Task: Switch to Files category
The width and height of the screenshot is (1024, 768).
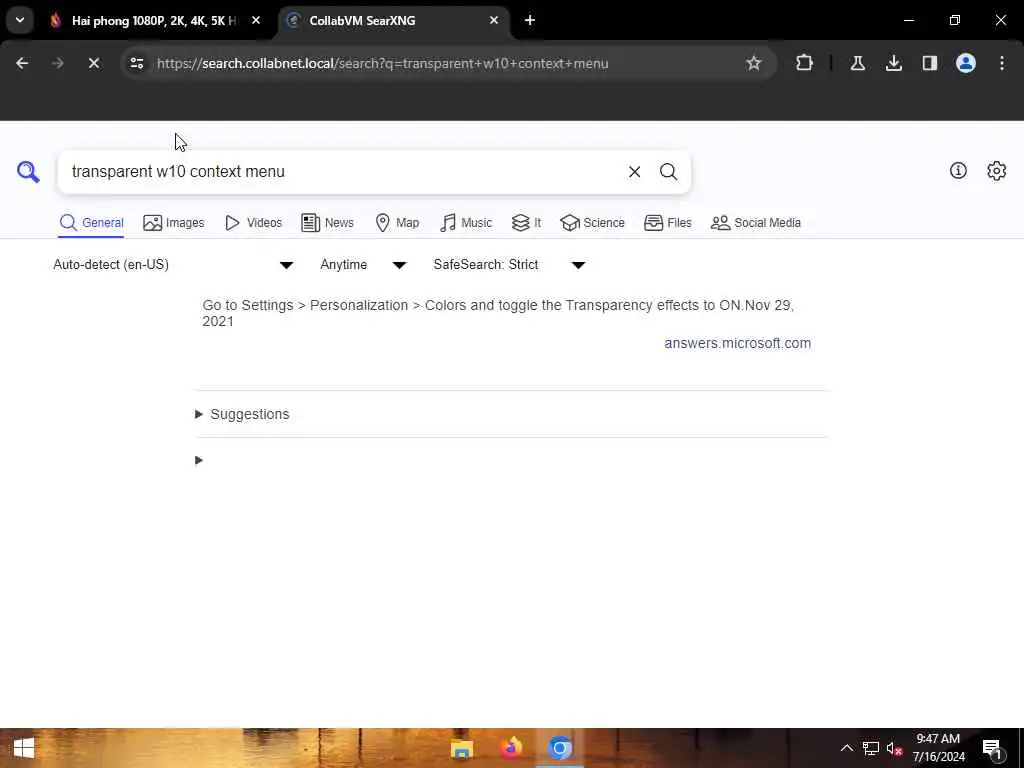Action: click(x=667, y=223)
